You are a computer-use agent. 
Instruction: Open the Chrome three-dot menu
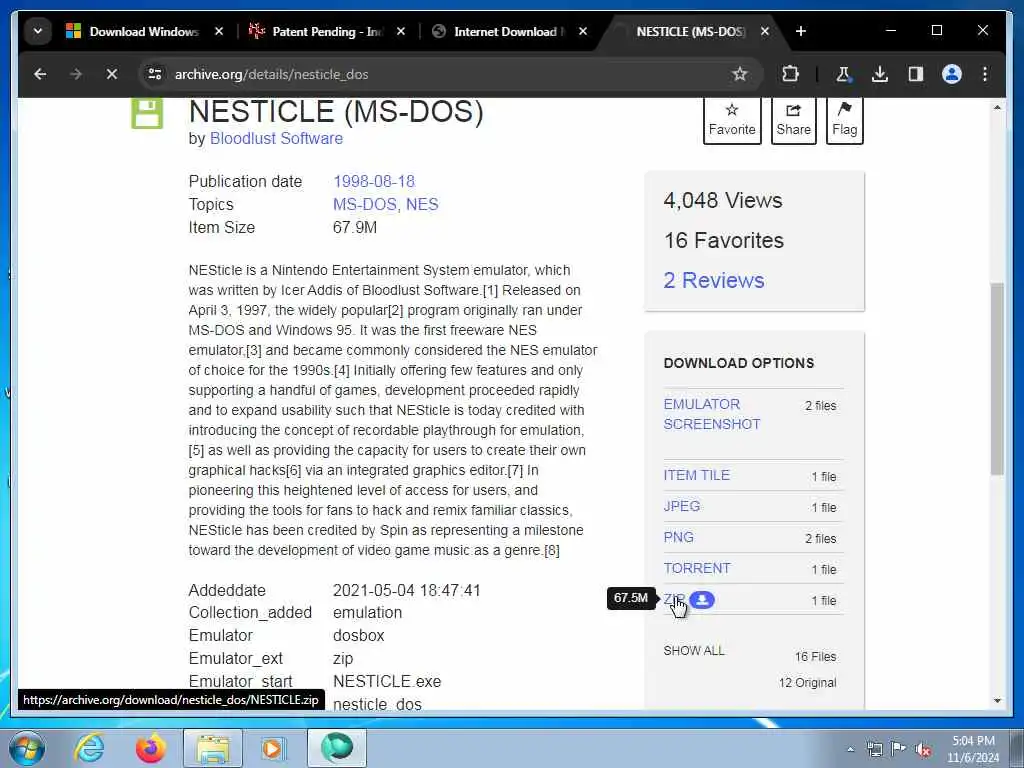coord(985,74)
